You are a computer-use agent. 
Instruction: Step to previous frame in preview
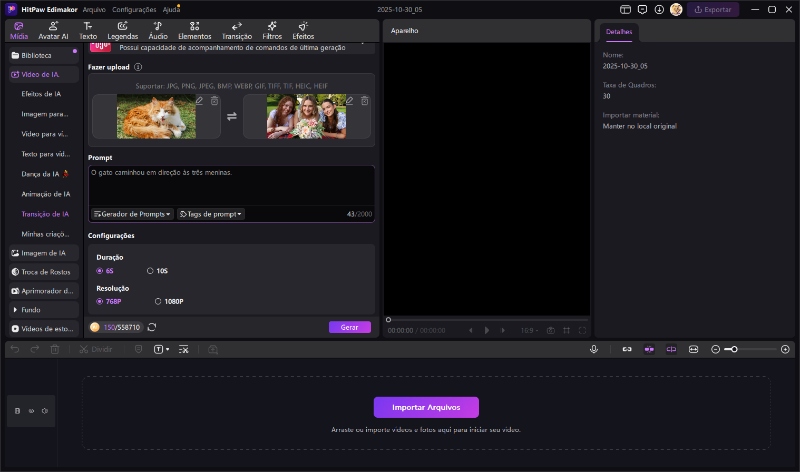(470, 331)
